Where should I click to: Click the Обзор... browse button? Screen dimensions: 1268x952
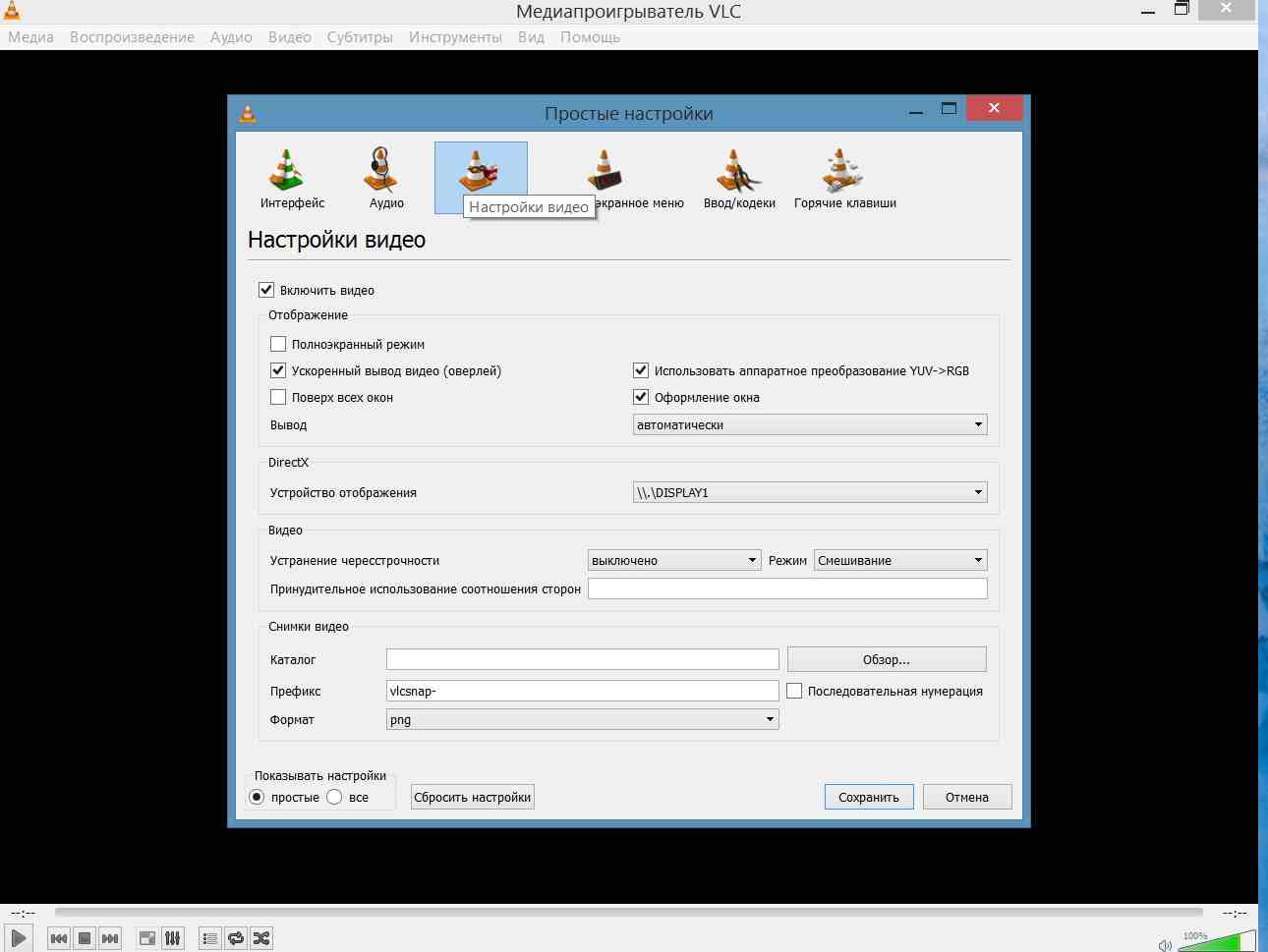887,659
